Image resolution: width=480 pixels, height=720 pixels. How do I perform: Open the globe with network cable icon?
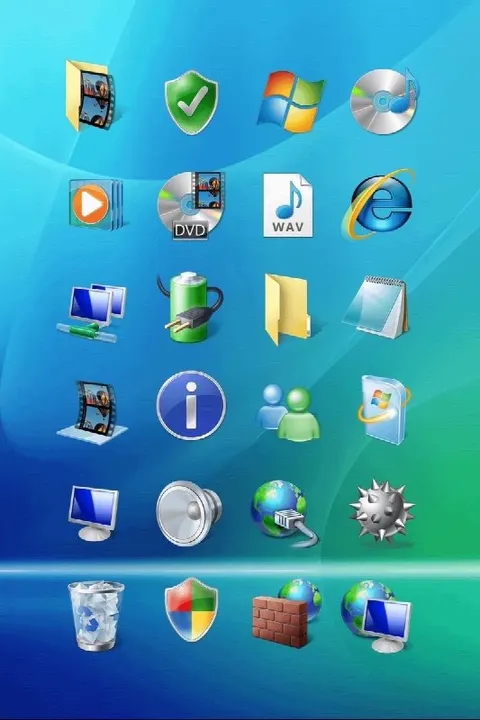pos(285,513)
